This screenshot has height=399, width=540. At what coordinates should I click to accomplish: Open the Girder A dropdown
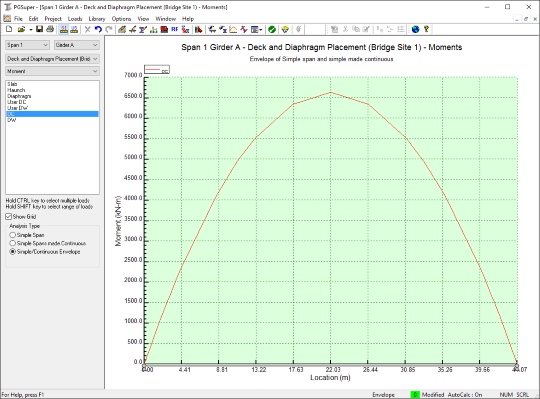[77, 45]
